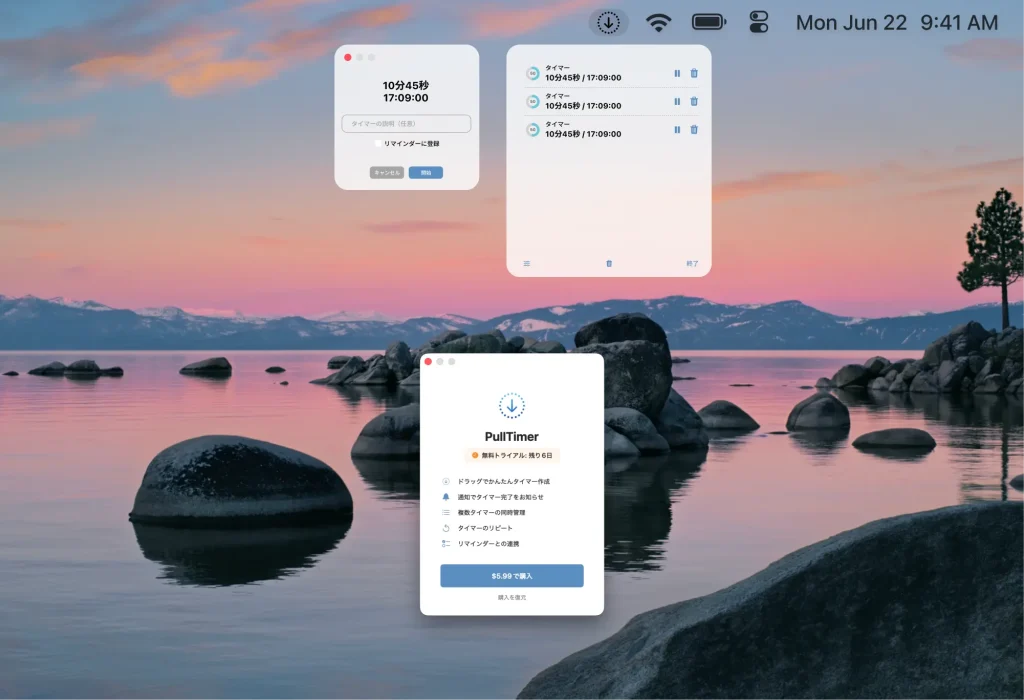Viewport: 1024px width, 700px height.
Task: Open the hamburger menu in the timer list
Action: point(527,264)
